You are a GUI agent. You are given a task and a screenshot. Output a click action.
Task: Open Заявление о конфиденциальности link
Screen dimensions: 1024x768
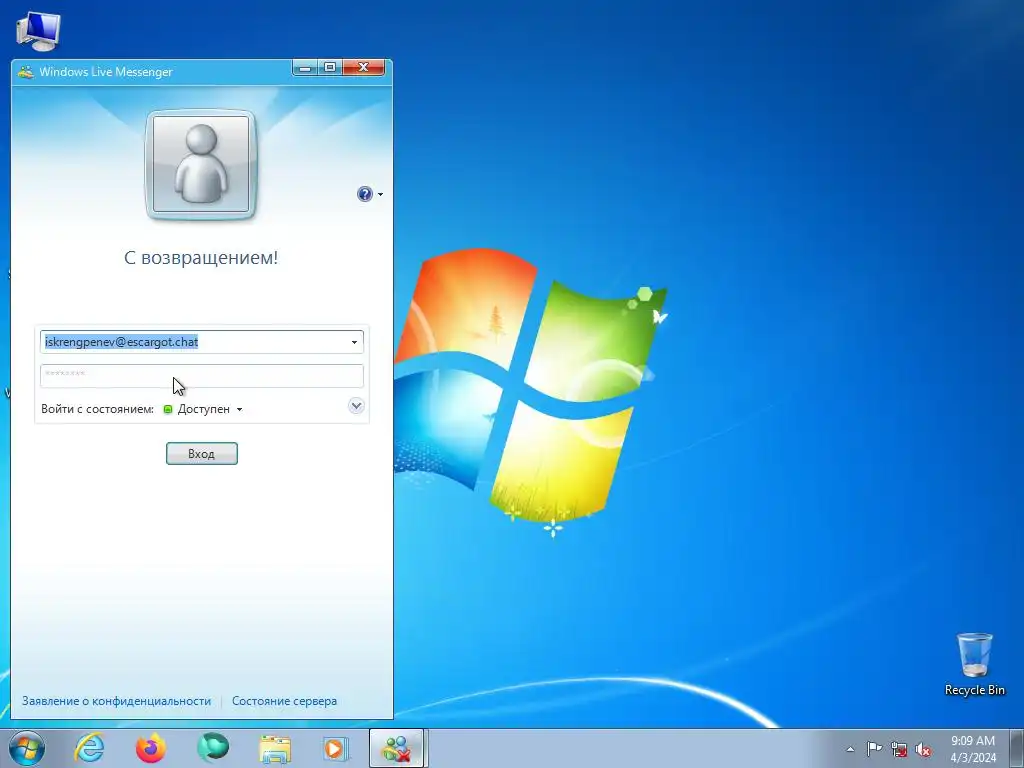[x=116, y=701]
